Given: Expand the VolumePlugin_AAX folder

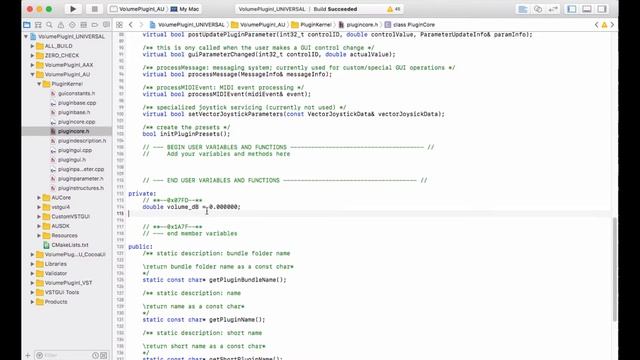Looking at the screenshot, I should pos(33,65).
